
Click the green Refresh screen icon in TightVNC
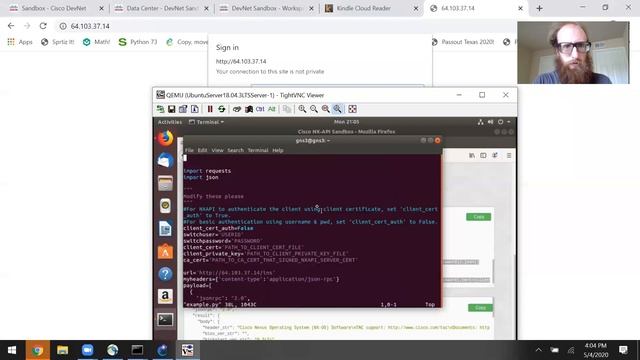click(222, 109)
